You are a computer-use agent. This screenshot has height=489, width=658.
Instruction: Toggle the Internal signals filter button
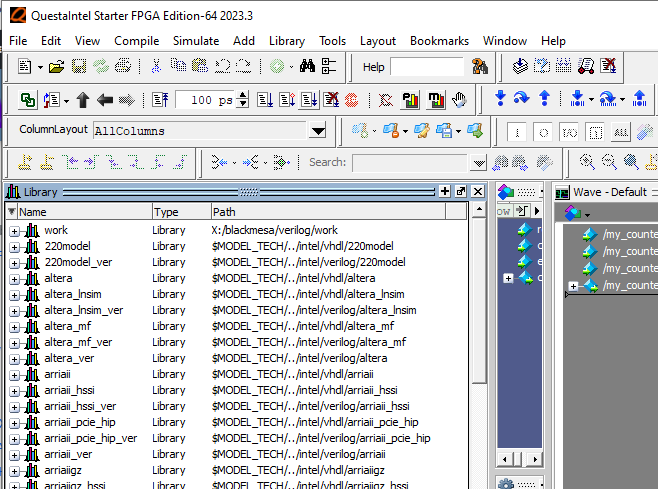(x=595, y=133)
